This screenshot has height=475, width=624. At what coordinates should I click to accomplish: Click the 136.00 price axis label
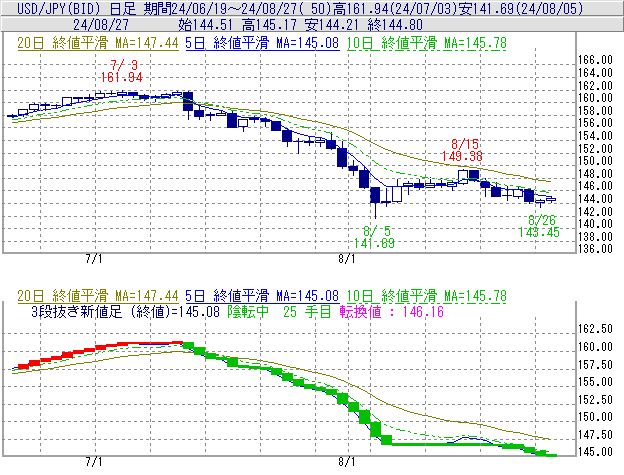[x=595, y=249]
